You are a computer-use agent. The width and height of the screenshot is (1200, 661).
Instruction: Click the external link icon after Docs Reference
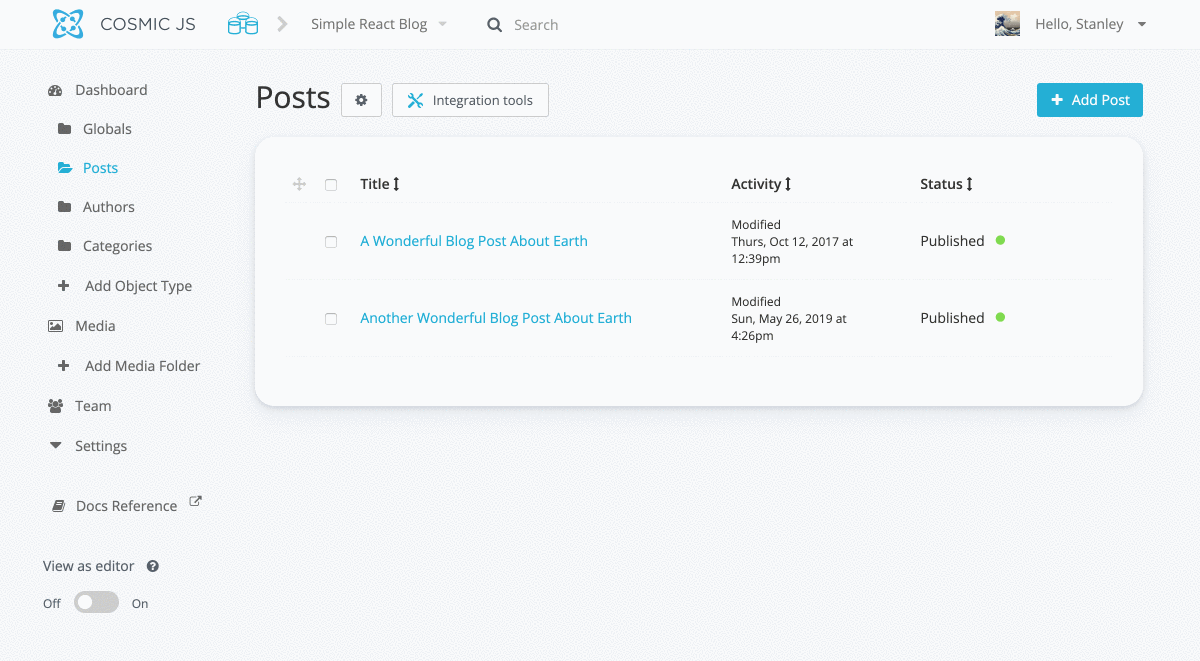tap(196, 502)
